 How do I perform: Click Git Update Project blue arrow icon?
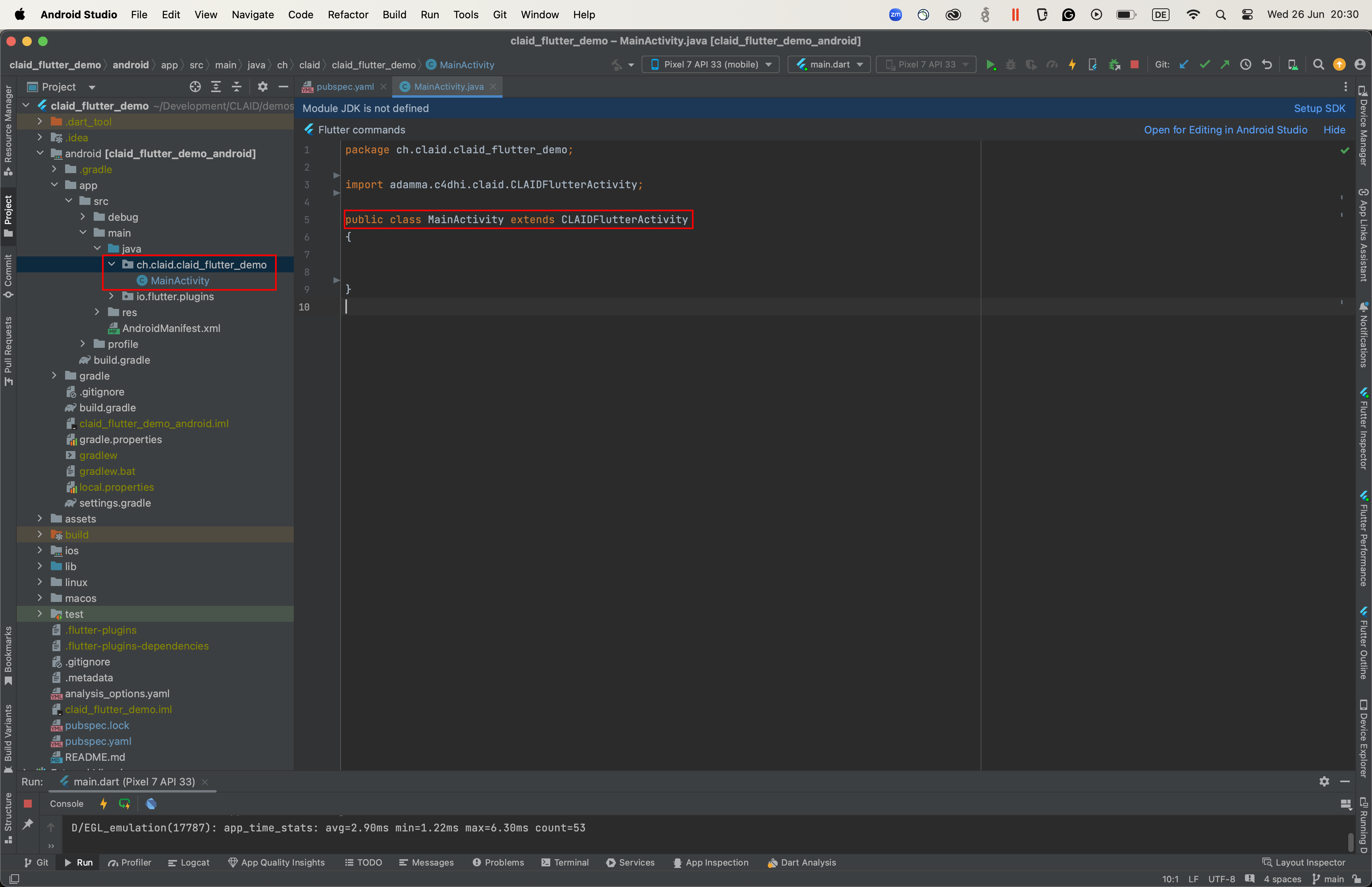[x=1184, y=64]
